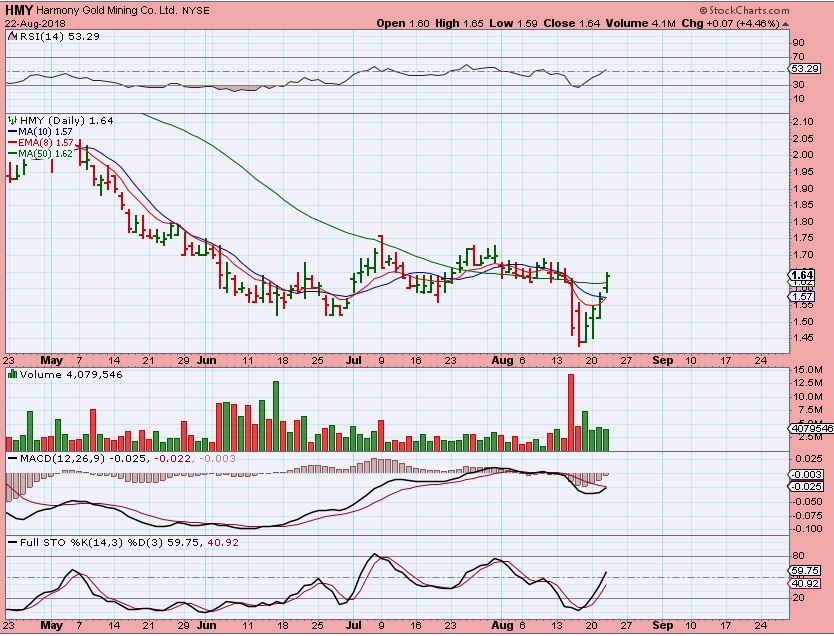Click the Volume 4,079,546 panel label
The height and width of the screenshot is (636, 834).
(x=71, y=374)
